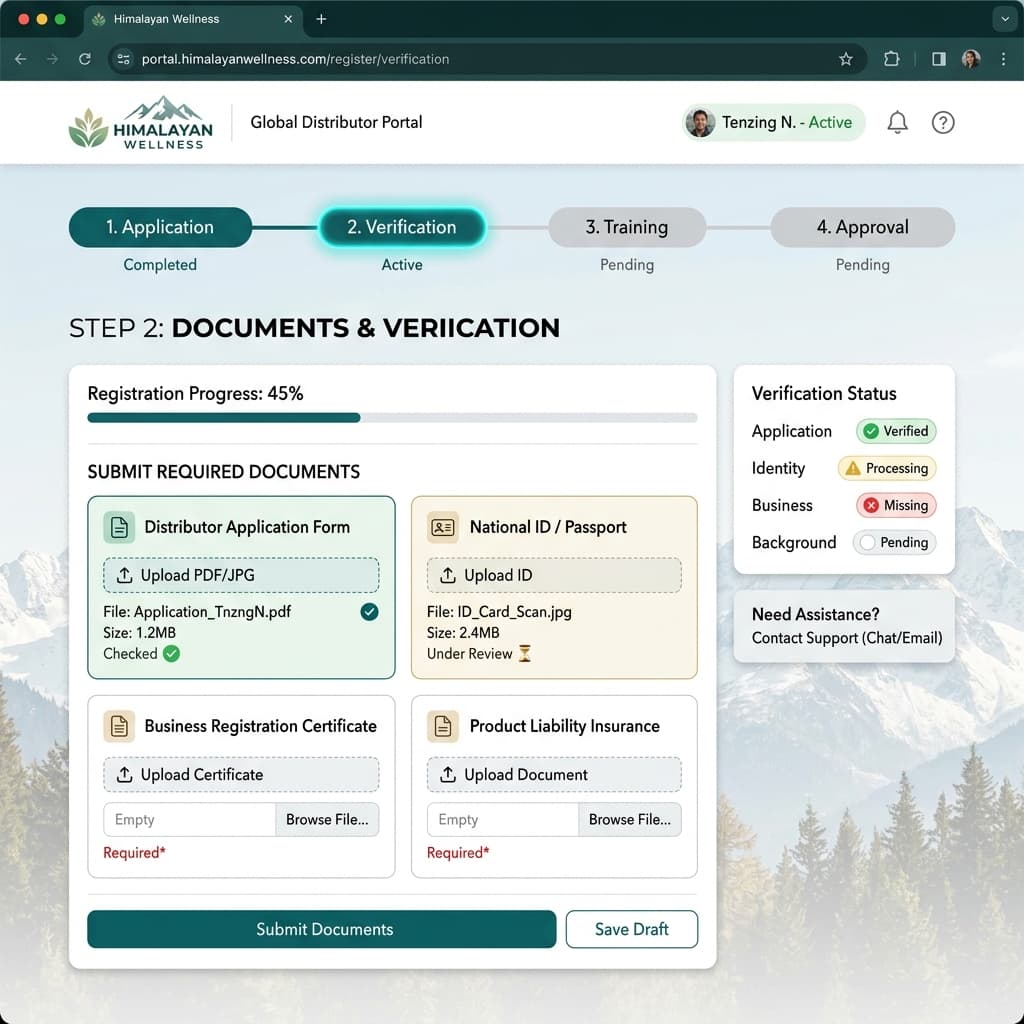Click Tenzing N. profile photo
Image resolution: width=1024 pixels, height=1024 pixels.
[700, 122]
